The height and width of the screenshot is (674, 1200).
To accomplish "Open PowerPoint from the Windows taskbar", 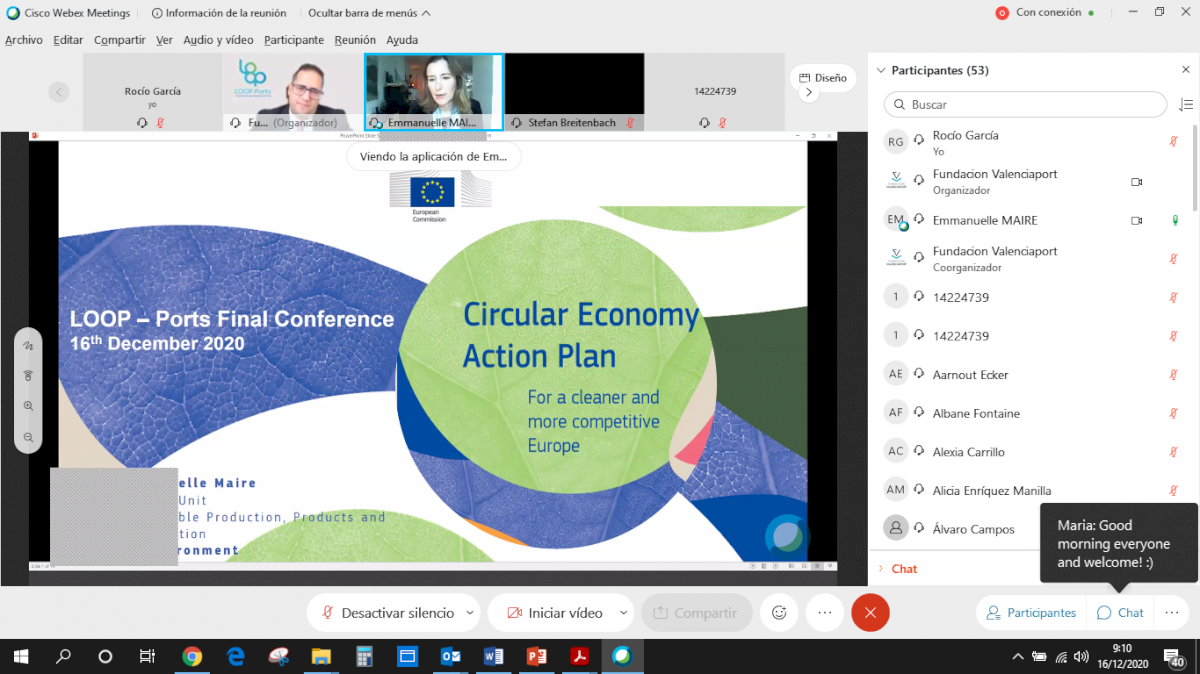I will [536, 657].
